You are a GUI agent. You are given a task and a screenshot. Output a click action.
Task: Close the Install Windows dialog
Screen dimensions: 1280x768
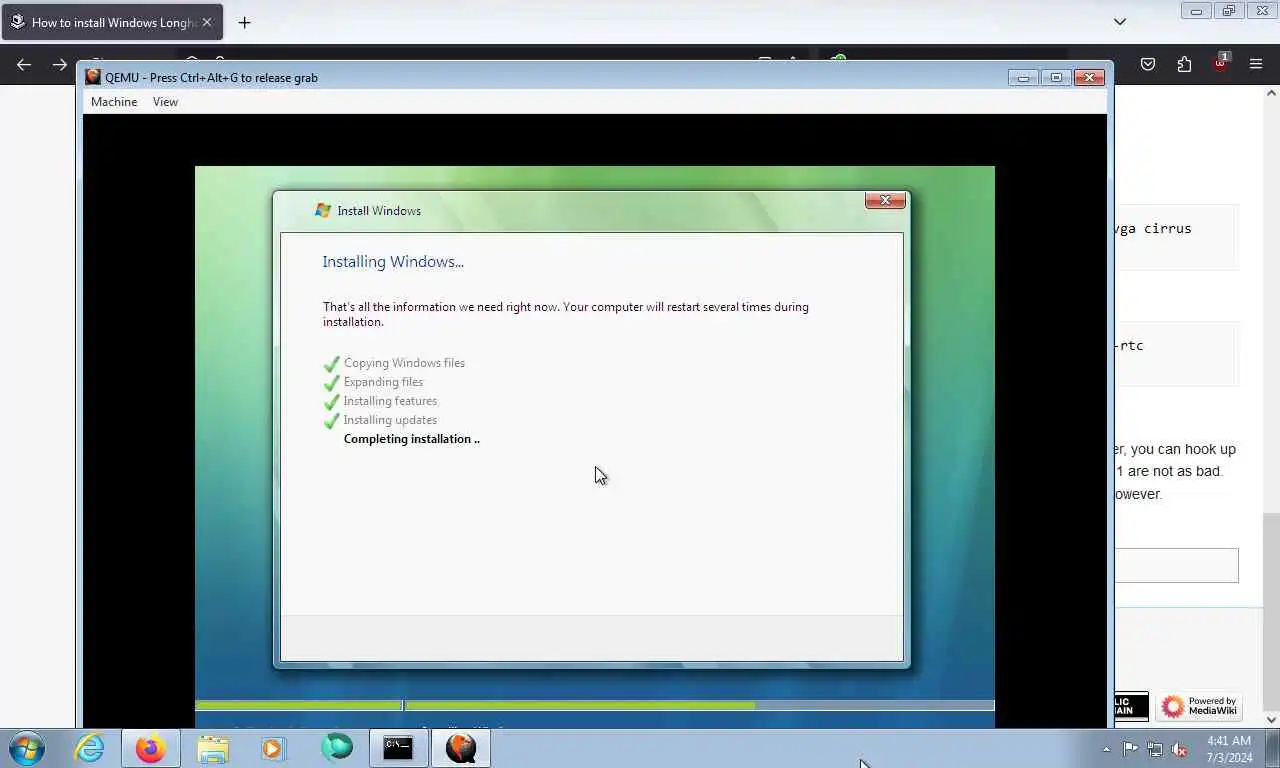pos(885,200)
